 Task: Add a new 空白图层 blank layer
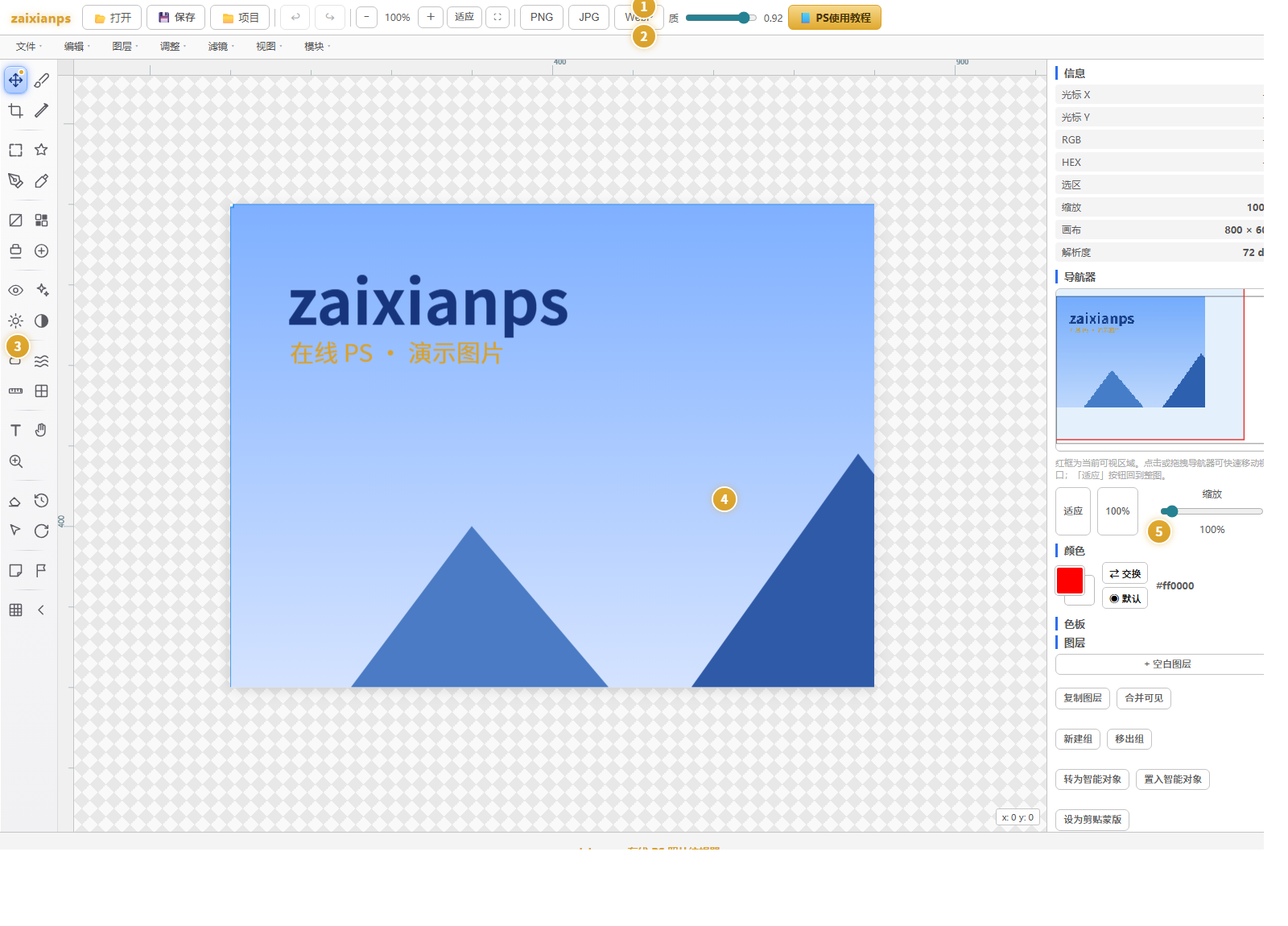(x=1160, y=664)
